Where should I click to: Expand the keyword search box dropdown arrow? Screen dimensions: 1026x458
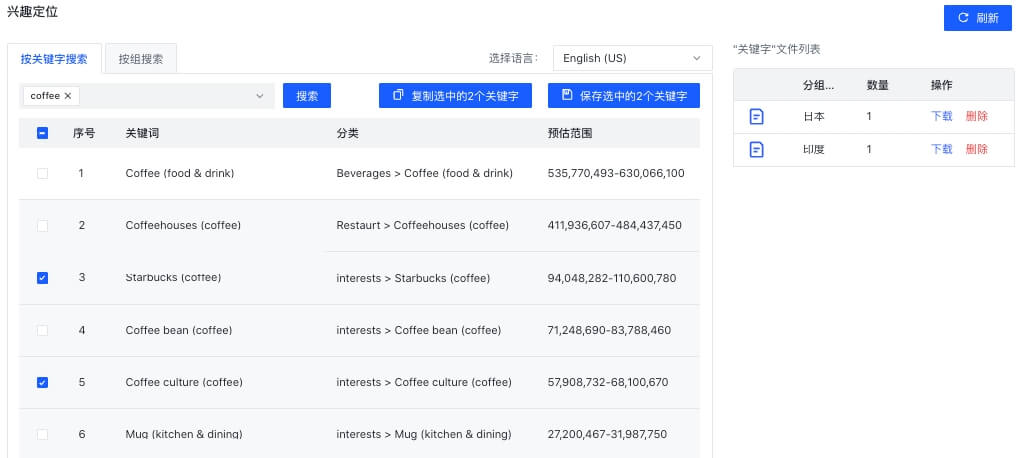pyautogui.click(x=260, y=96)
